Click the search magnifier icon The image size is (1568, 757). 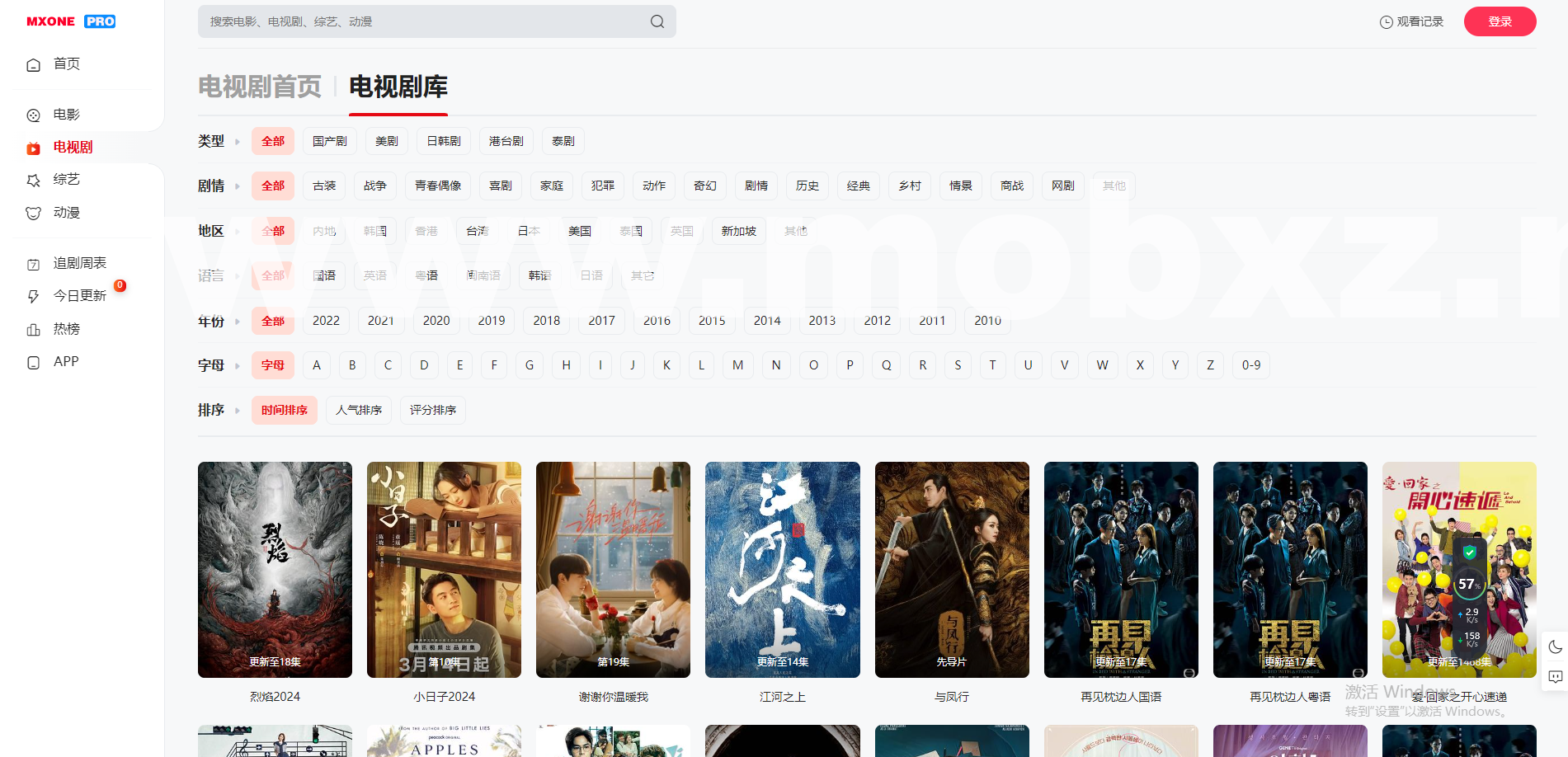pyautogui.click(x=657, y=21)
